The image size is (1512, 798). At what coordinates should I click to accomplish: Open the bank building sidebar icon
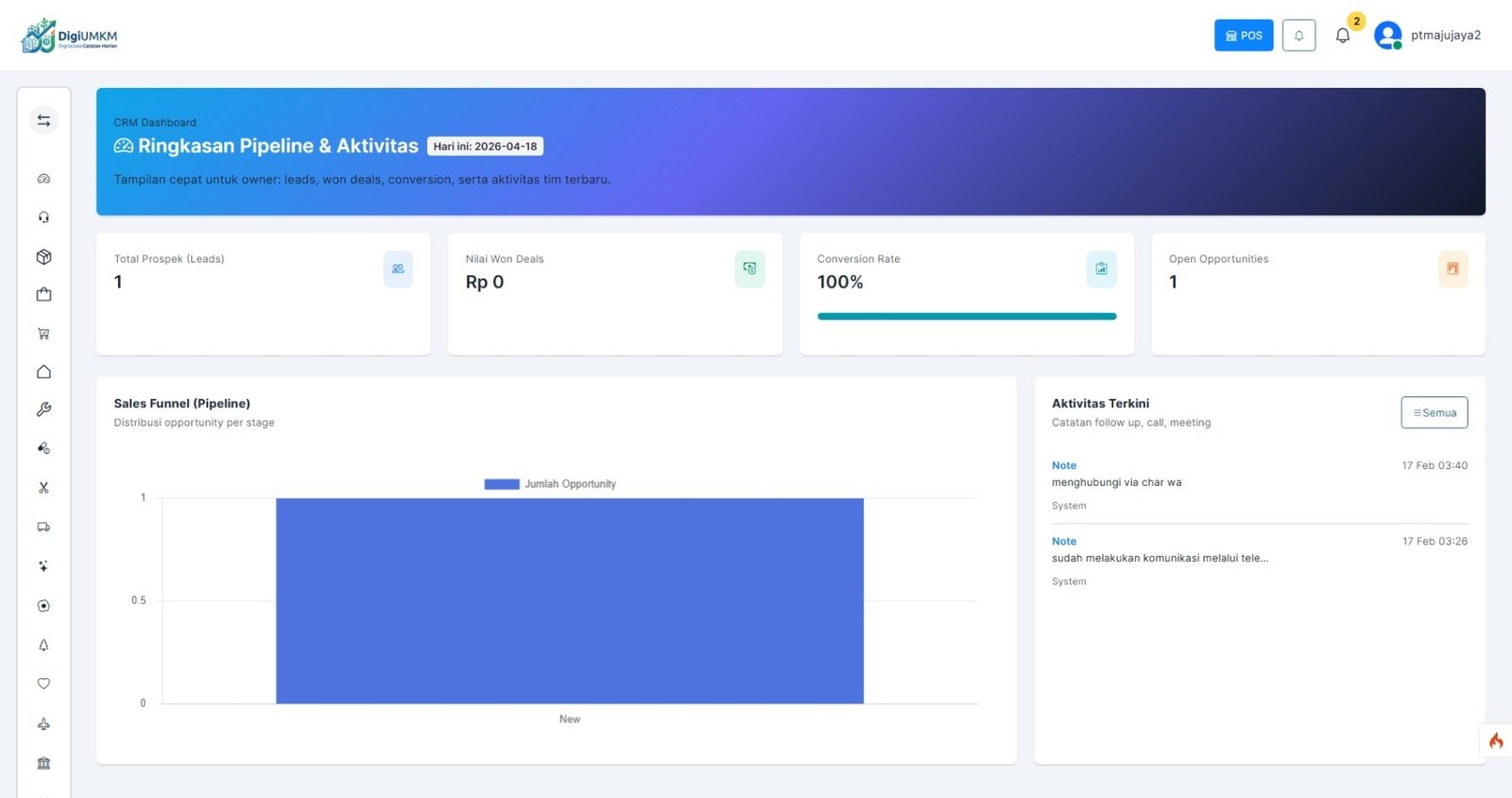[43, 763]
